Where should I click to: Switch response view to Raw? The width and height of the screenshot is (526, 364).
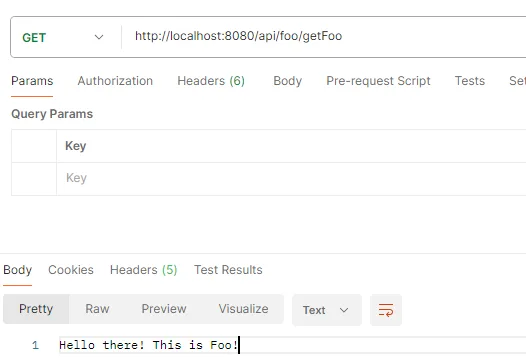[97, 309]
